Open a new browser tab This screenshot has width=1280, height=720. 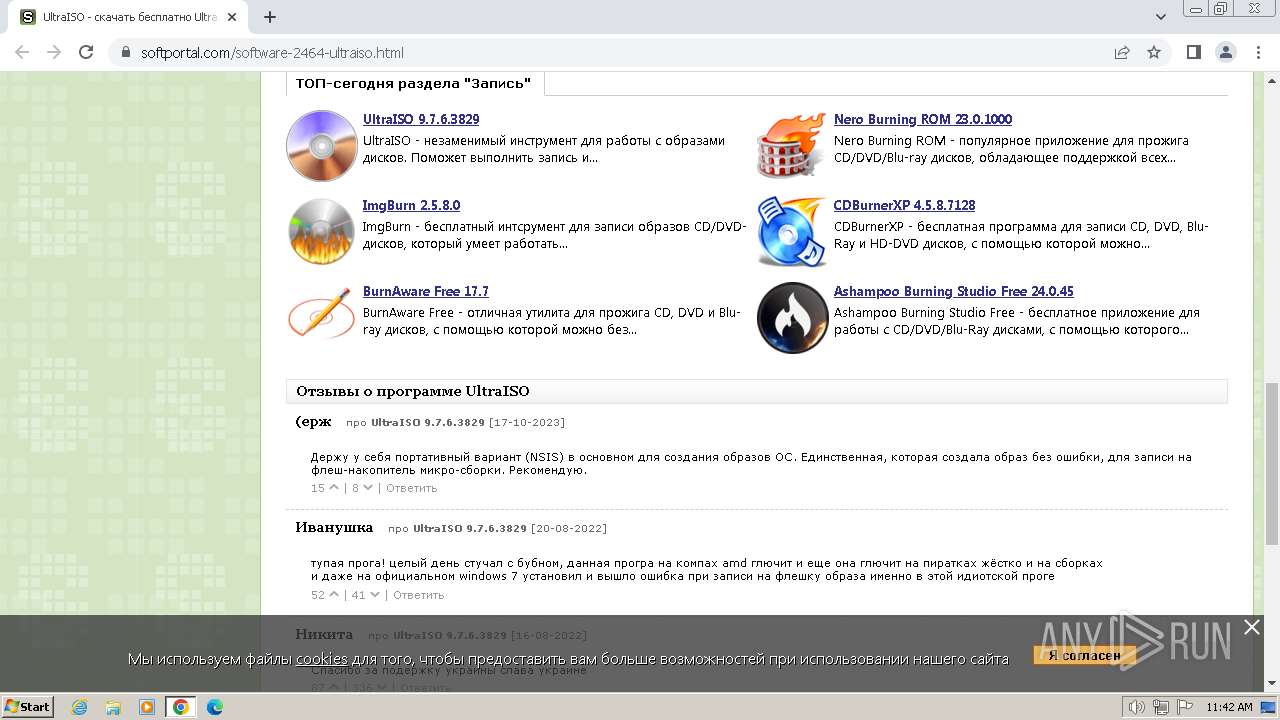pos(270,17)
